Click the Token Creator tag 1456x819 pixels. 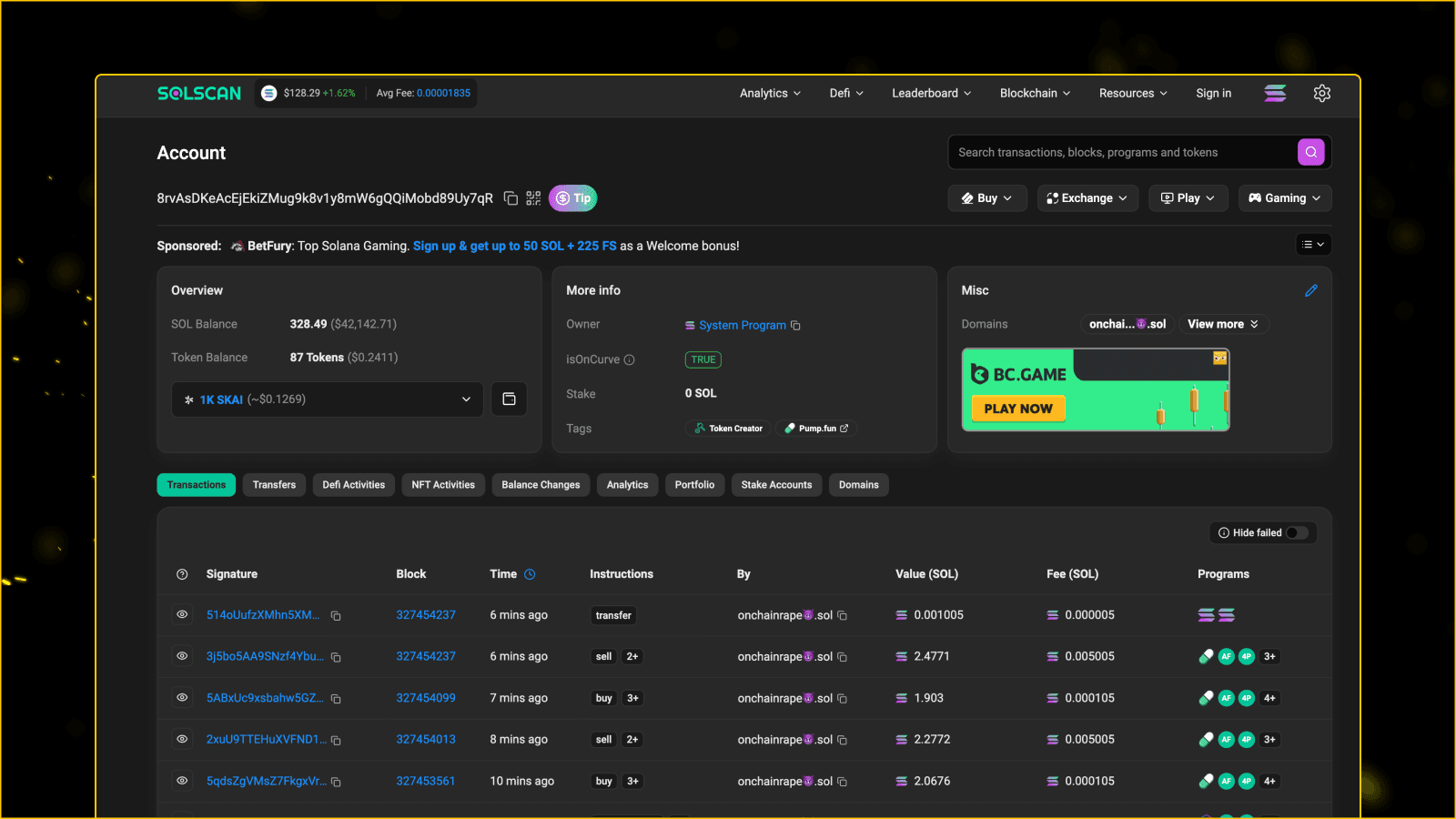(x=728, y=428)
